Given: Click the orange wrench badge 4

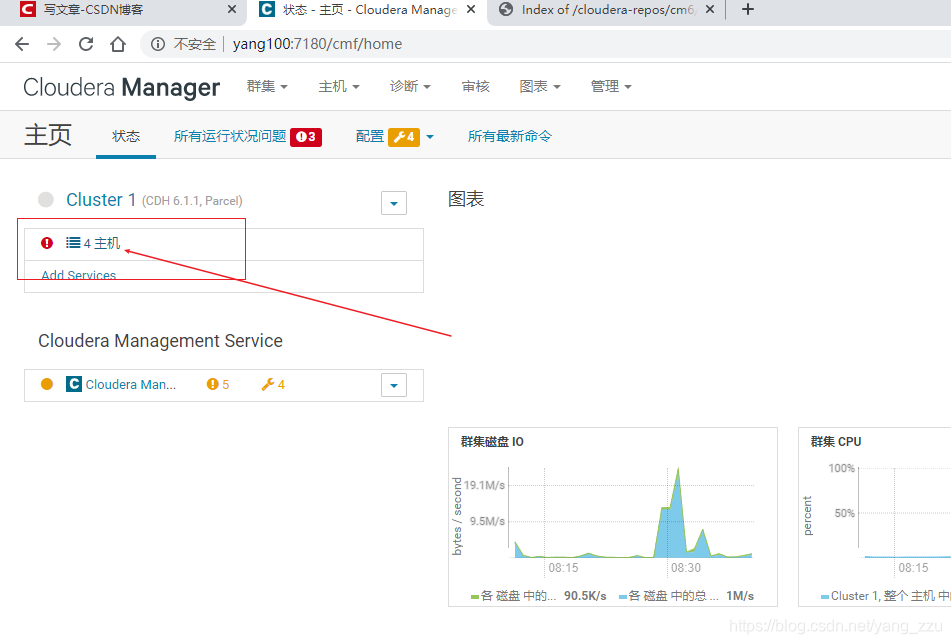Looking at the screenshot, I should point(404,137).
